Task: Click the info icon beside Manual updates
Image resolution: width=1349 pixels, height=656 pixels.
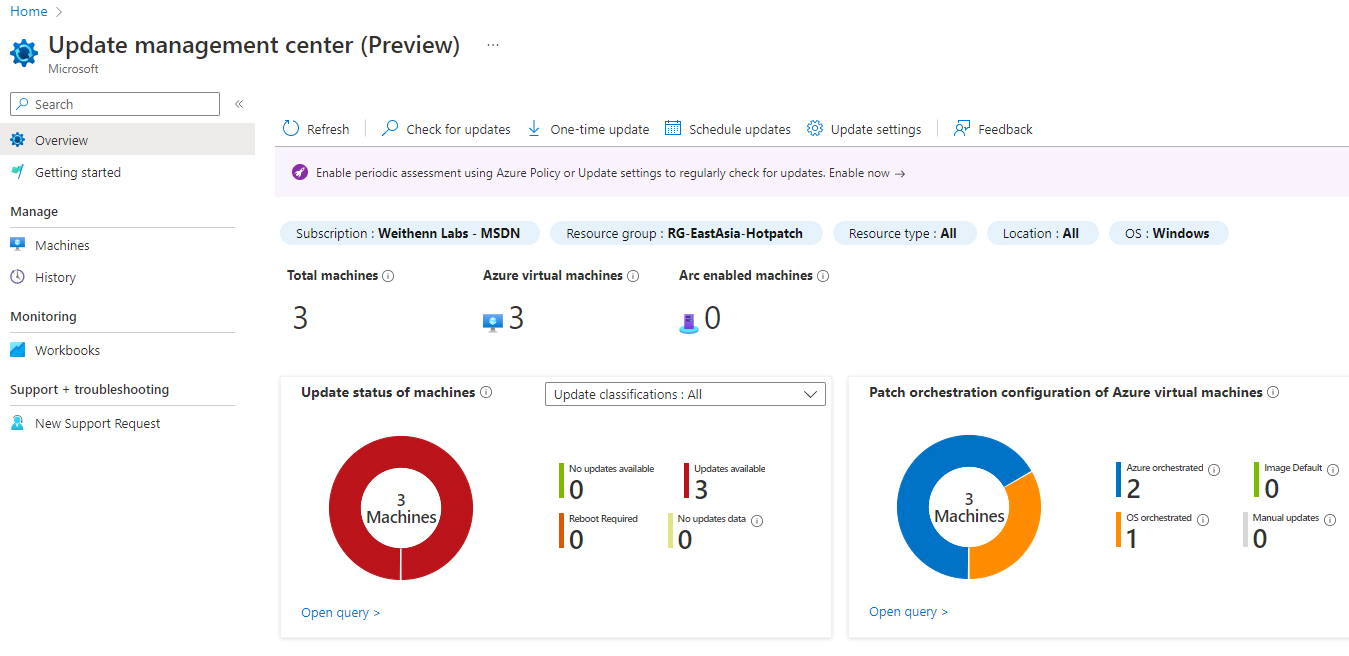Action: (1330, 520)
